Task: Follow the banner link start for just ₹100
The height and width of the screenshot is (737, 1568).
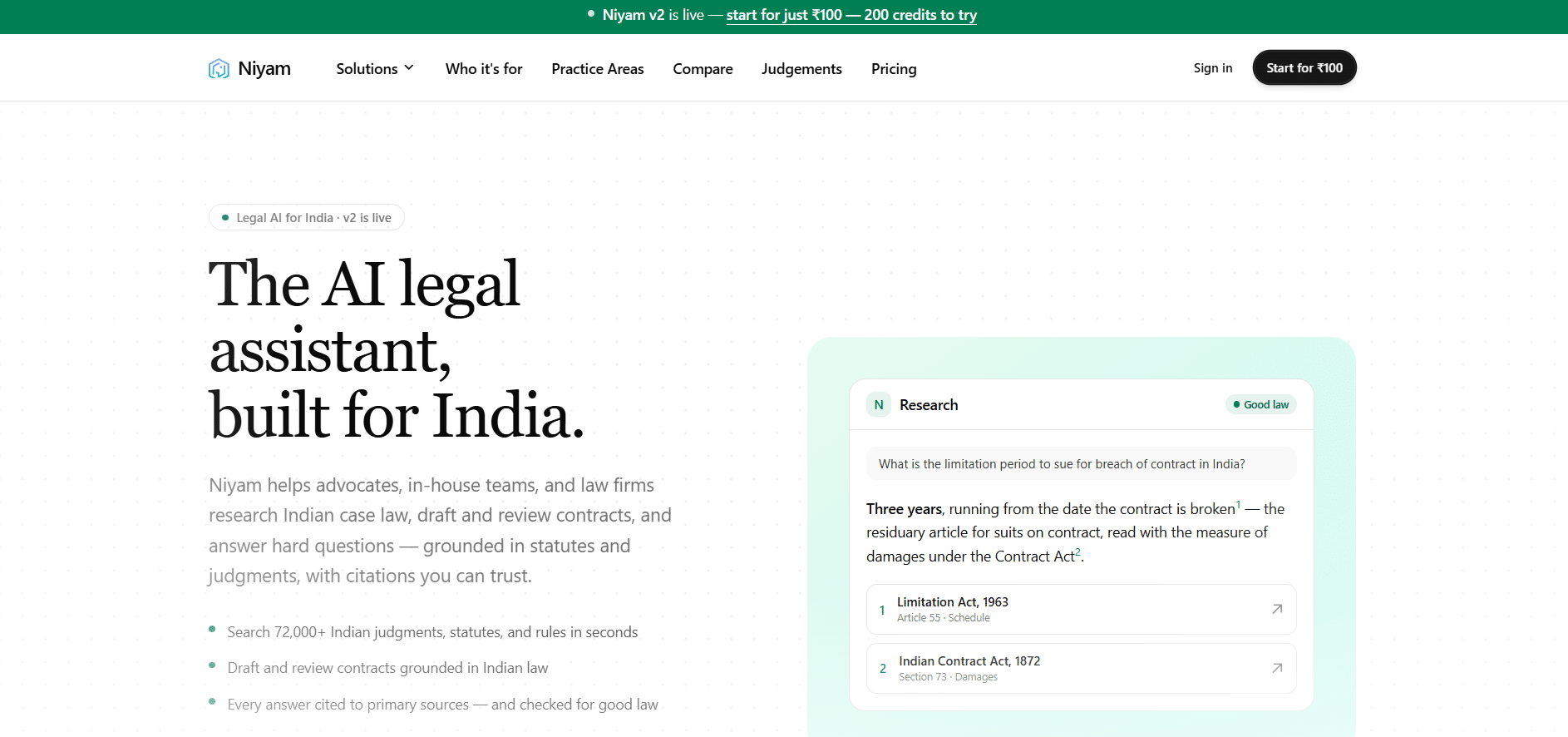Action: tap(851, 15)
